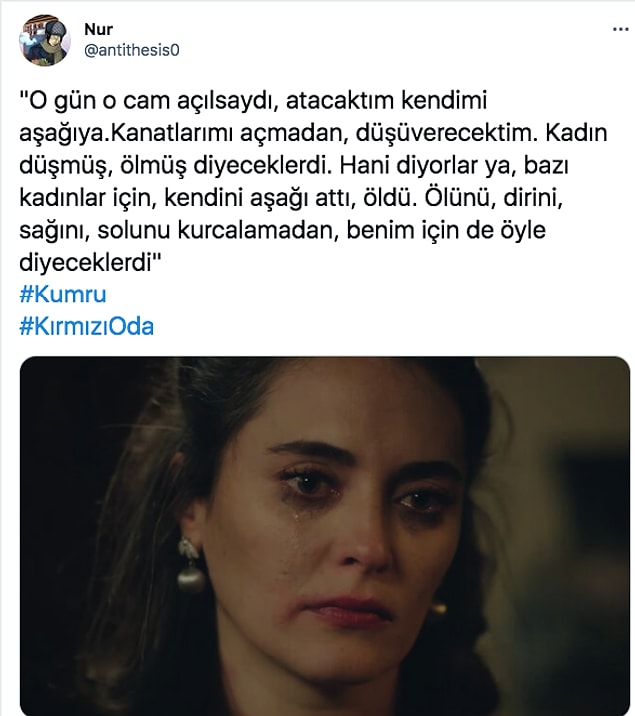Open the three-dot more options menu
Screen dimensions: 635x716
(620, 29)
